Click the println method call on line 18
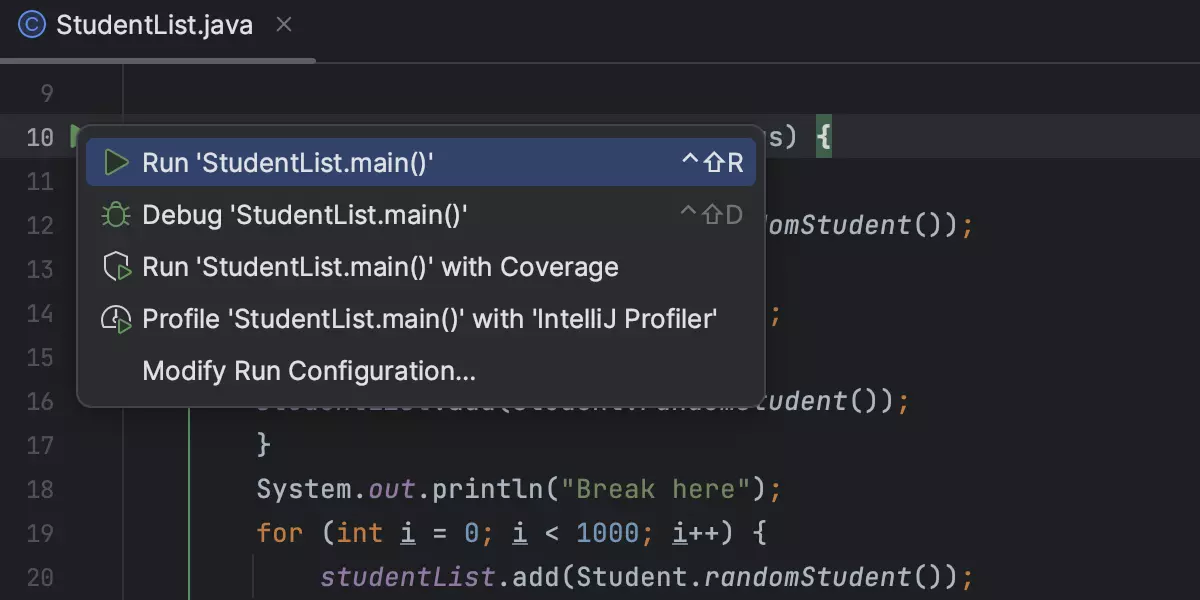The height and width of the screenshot is (600, 1200). (484, 489)
